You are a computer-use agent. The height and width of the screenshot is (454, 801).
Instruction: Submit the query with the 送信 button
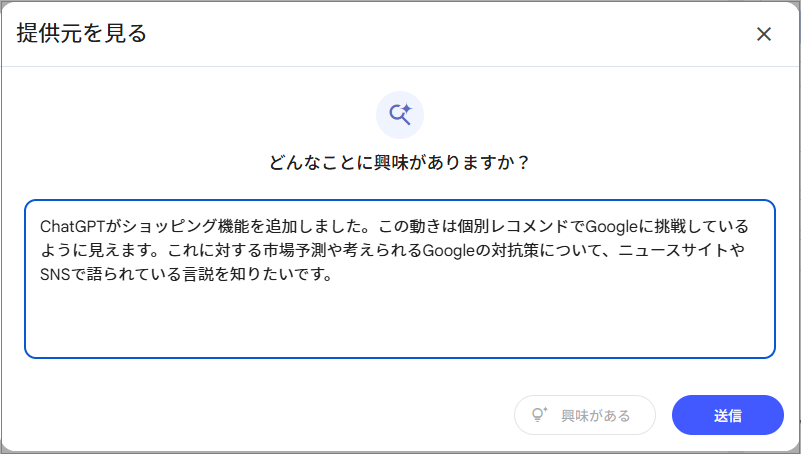click(x=727, y=415)
